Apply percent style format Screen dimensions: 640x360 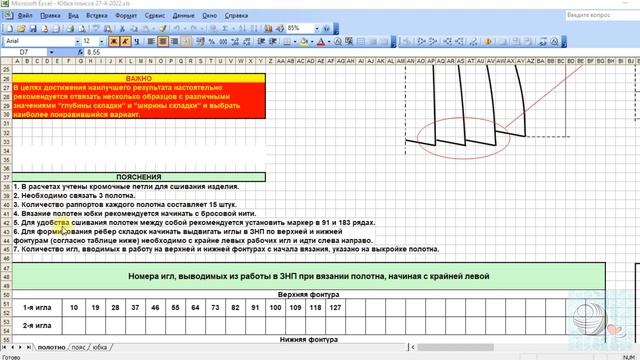click(211, 42)
